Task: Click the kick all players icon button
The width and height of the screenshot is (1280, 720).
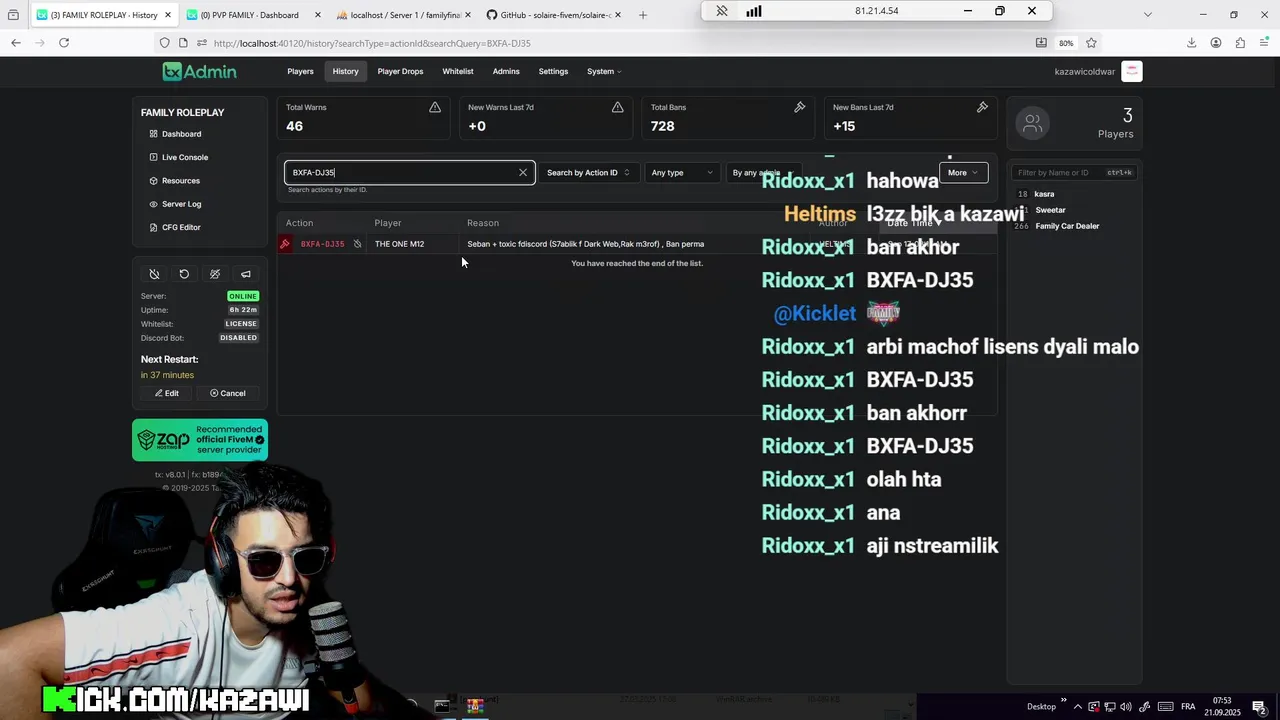Action: click(215, 274)
